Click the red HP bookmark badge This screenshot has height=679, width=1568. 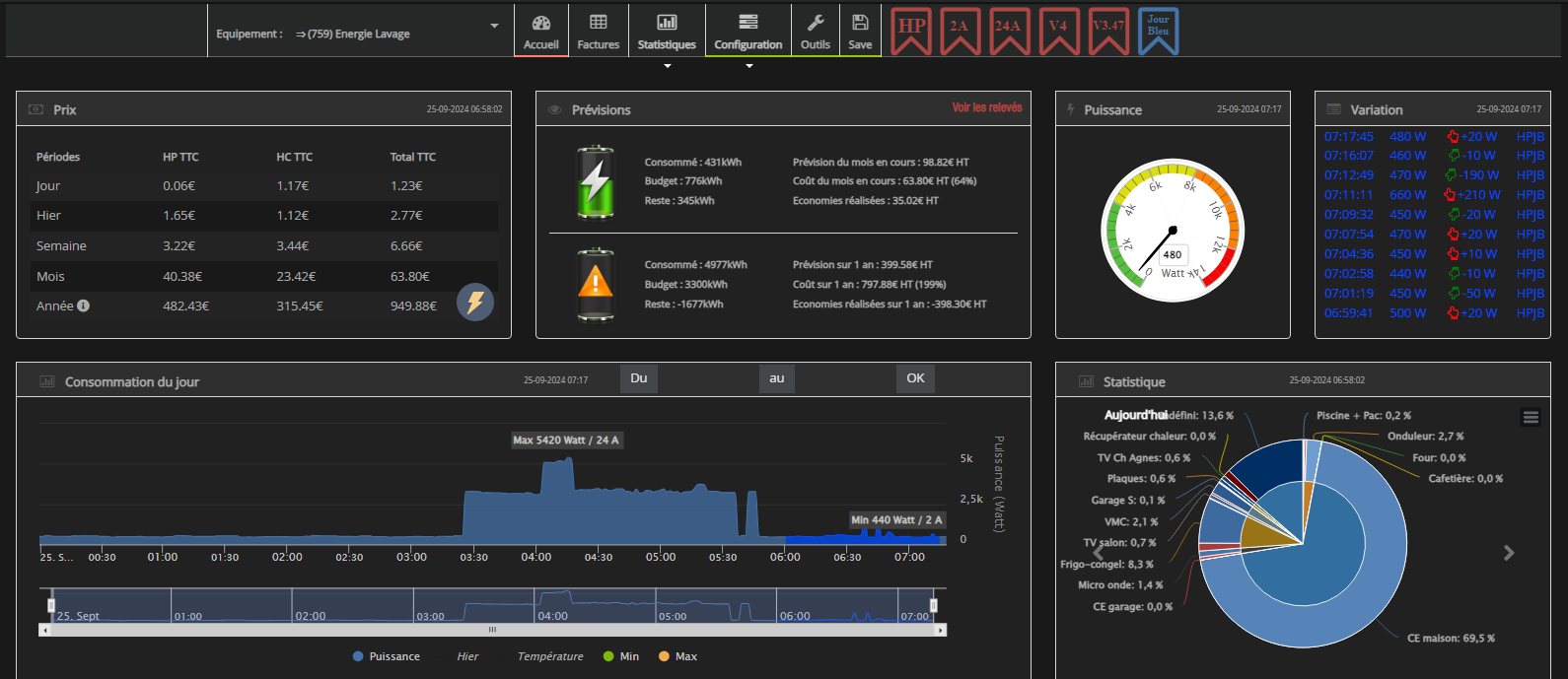point(911,30)
